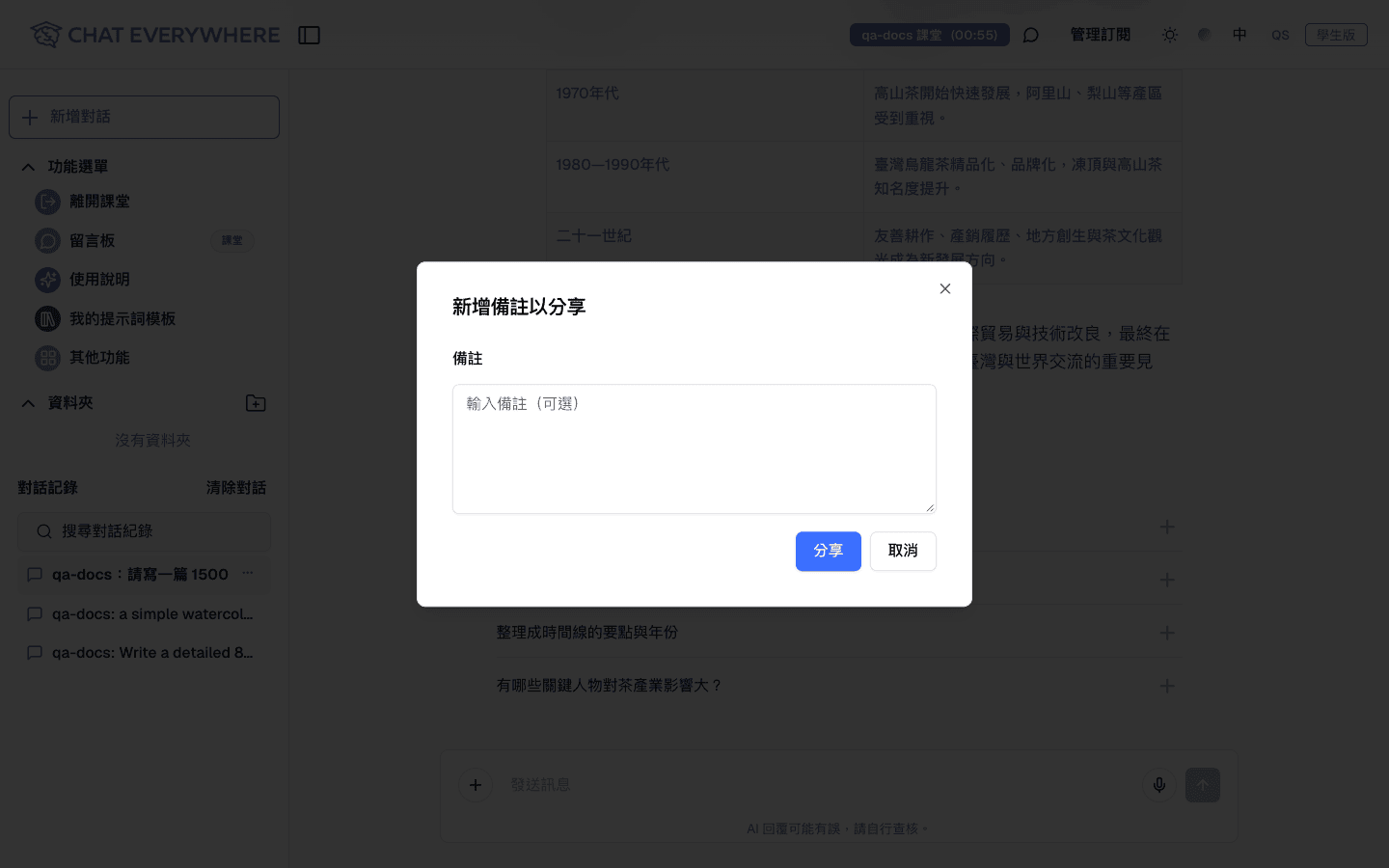Open the Chat Everywhere logo
Image resolution: width=1389 pixels, height=868 pixels.
154,36
